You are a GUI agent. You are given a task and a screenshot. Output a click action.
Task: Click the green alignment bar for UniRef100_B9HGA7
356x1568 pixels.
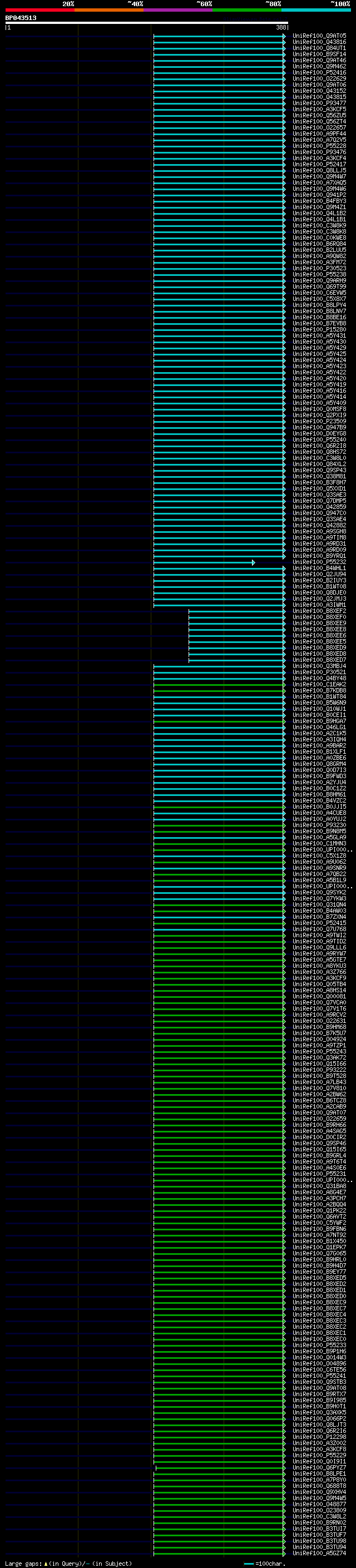(219, 721)
